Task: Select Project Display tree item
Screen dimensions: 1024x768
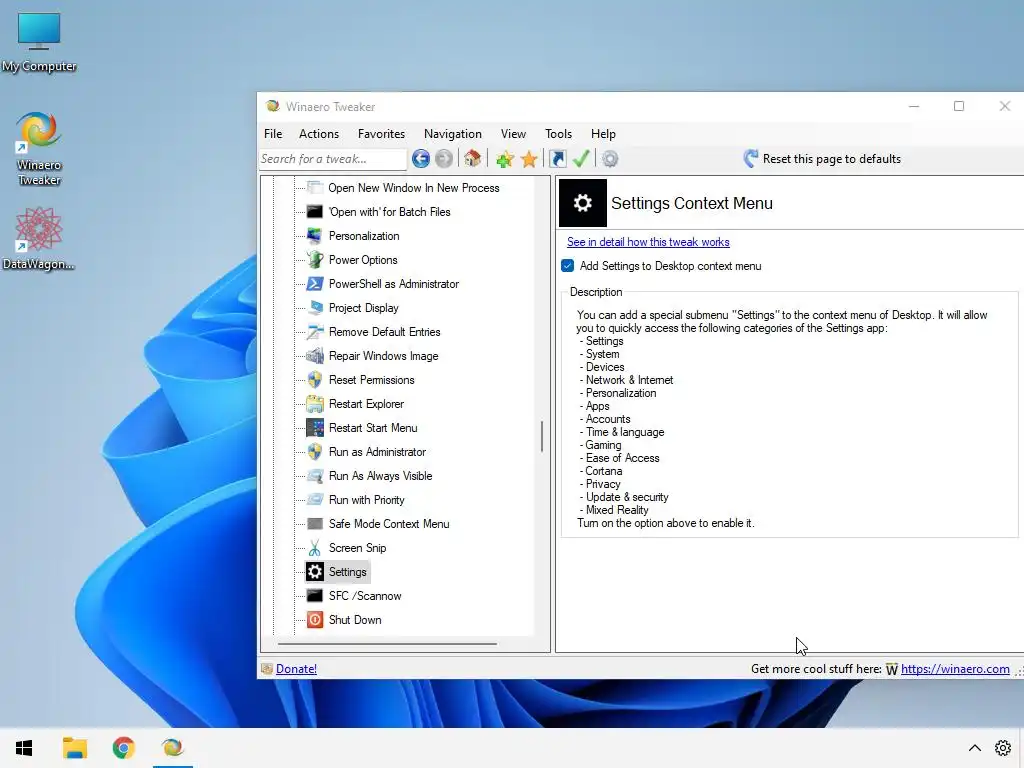Action: point(363,308)
